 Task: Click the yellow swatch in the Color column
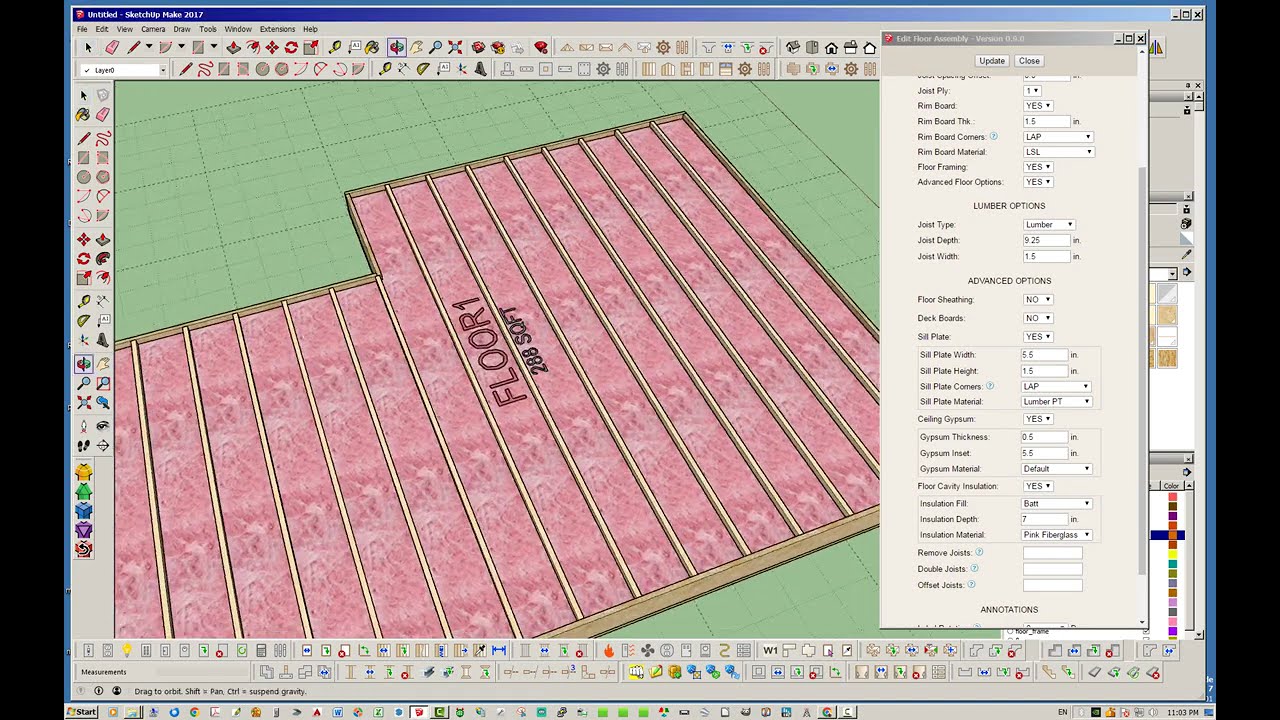[x=1172, y=554]
